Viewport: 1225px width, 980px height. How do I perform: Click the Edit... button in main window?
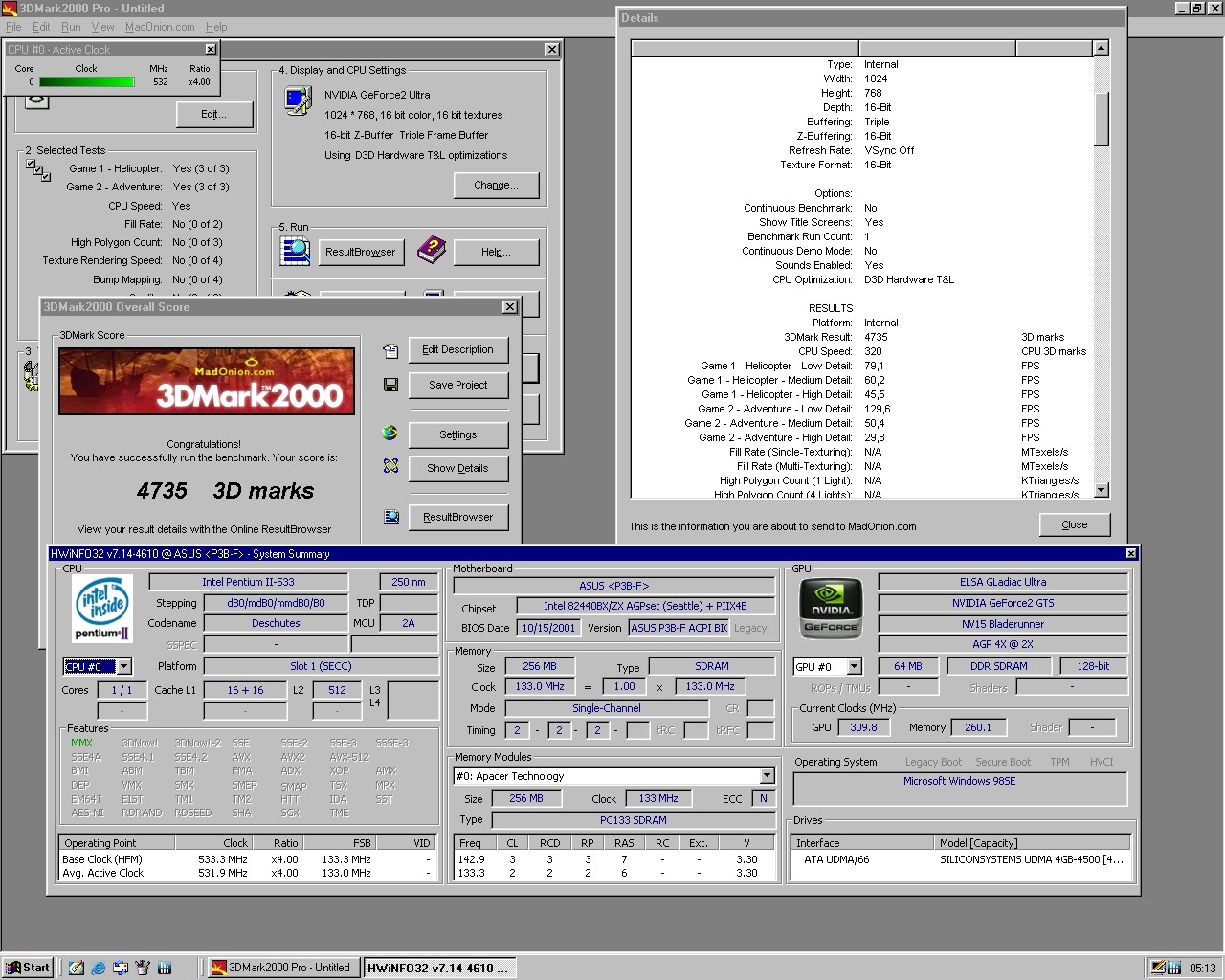pyautogui.click(x=214, y=114)
